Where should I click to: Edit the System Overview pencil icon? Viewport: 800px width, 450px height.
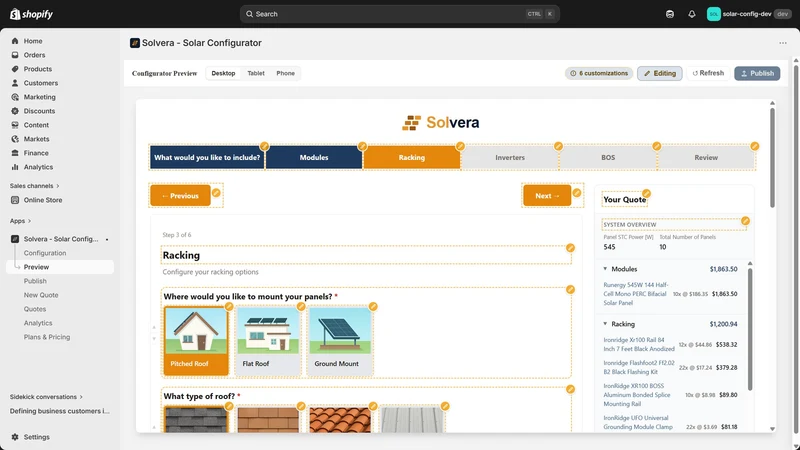745,221
